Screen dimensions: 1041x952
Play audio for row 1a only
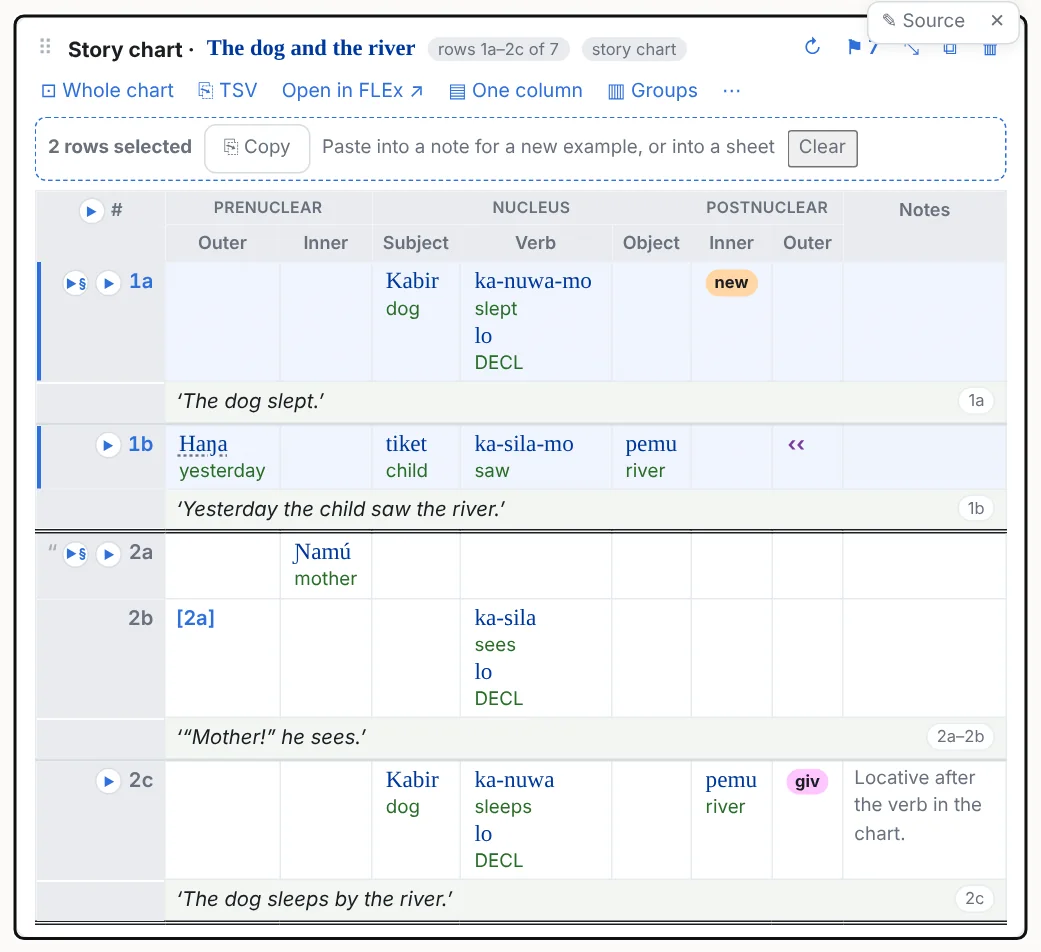108,283
